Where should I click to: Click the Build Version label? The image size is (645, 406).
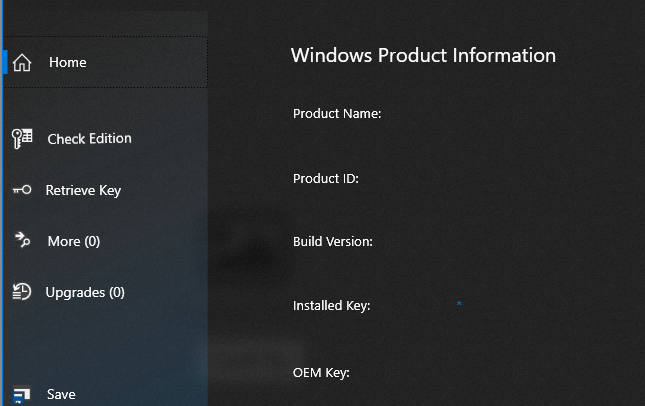point(333,242)
